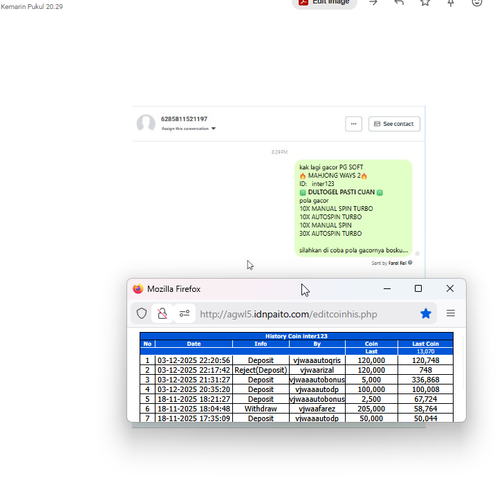Click the 5,000 coin cell

coord(371,380)
